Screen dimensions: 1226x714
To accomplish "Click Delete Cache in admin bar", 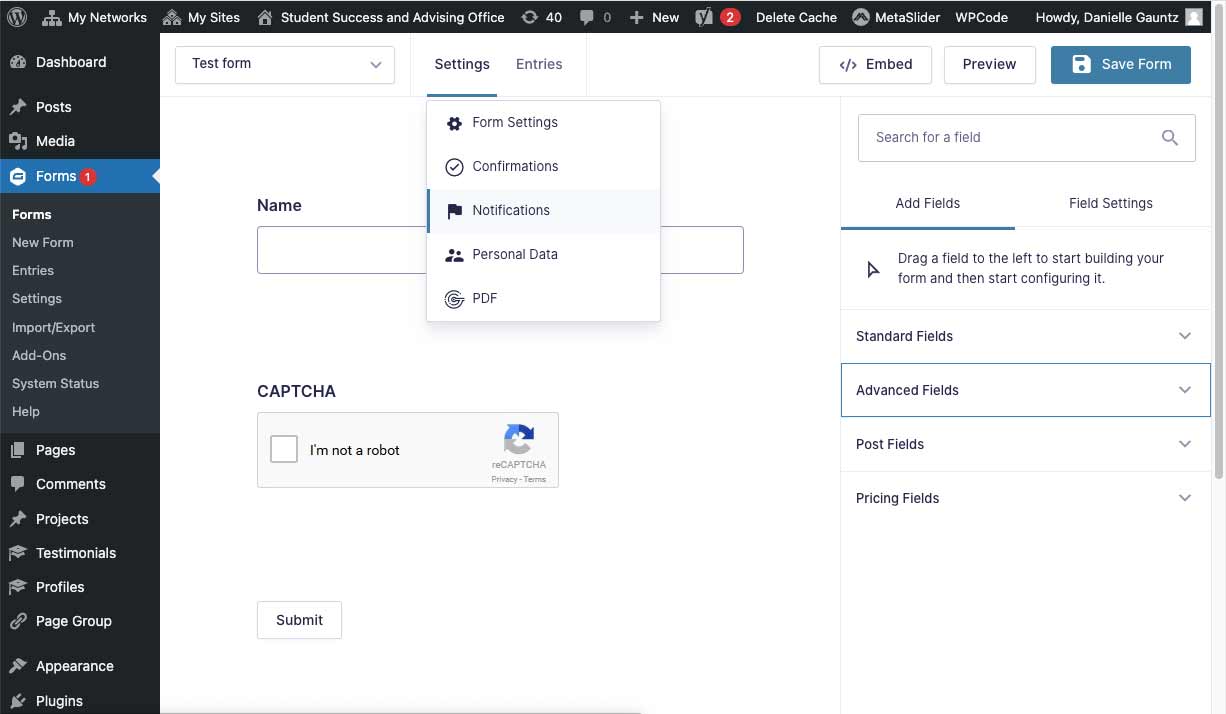I will pyautogui.click(x=796, y=17).
